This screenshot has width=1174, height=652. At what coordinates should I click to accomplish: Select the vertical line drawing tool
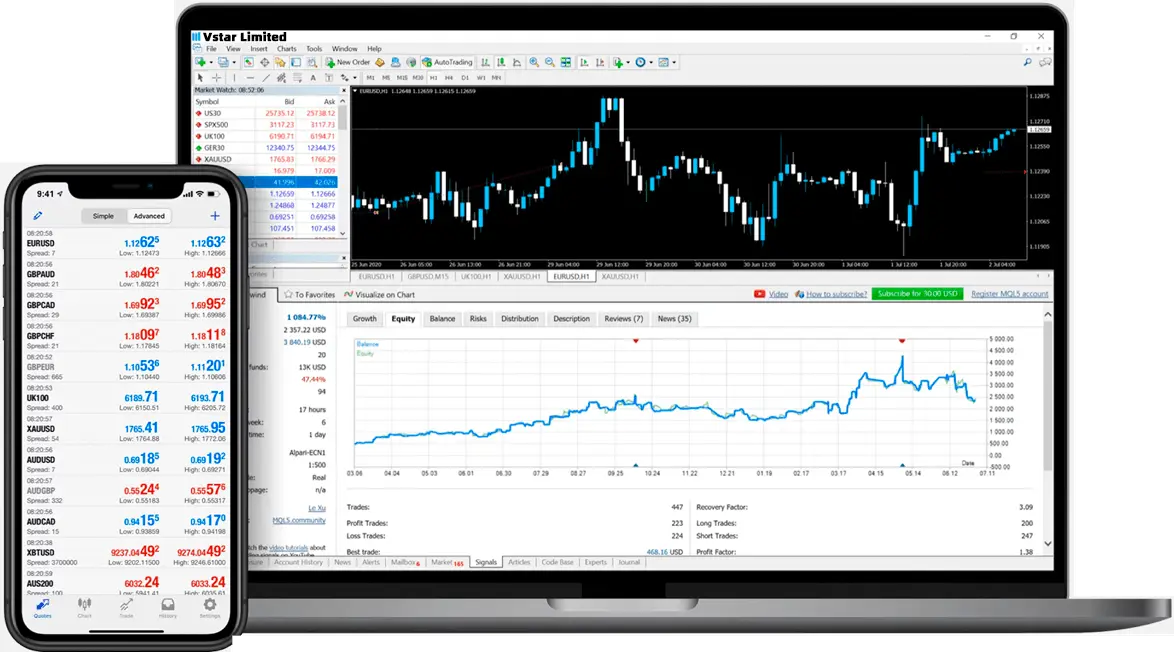pyautogui.click(x=234, y=78)
